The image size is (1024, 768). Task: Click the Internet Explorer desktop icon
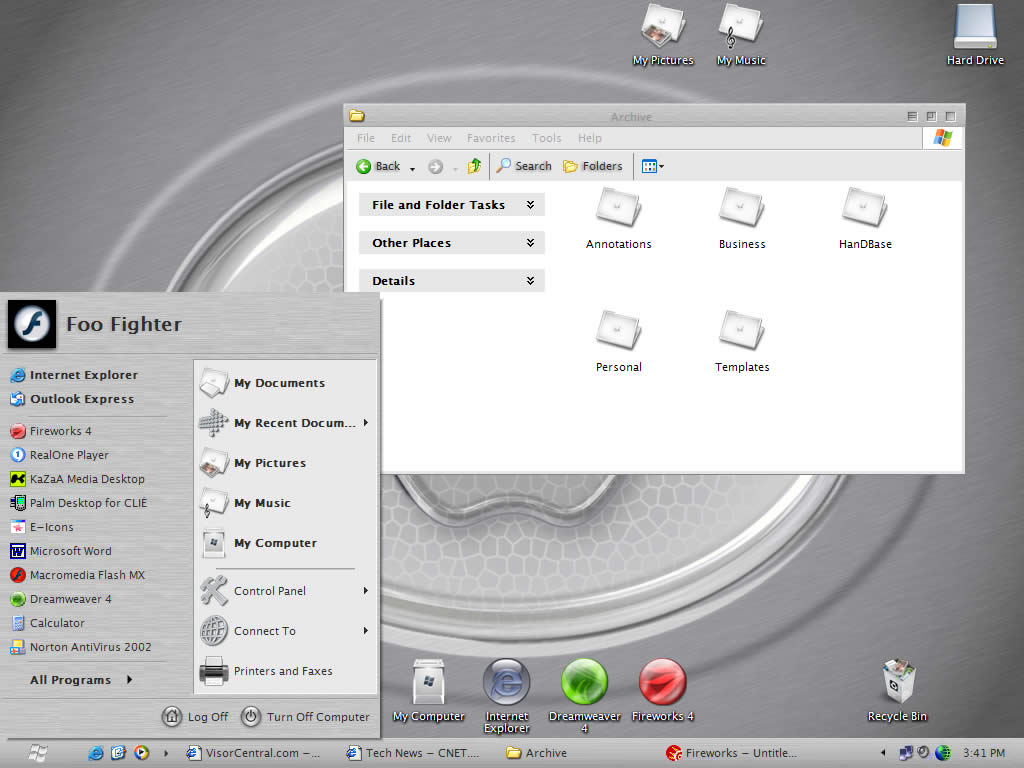coord(507,683)
